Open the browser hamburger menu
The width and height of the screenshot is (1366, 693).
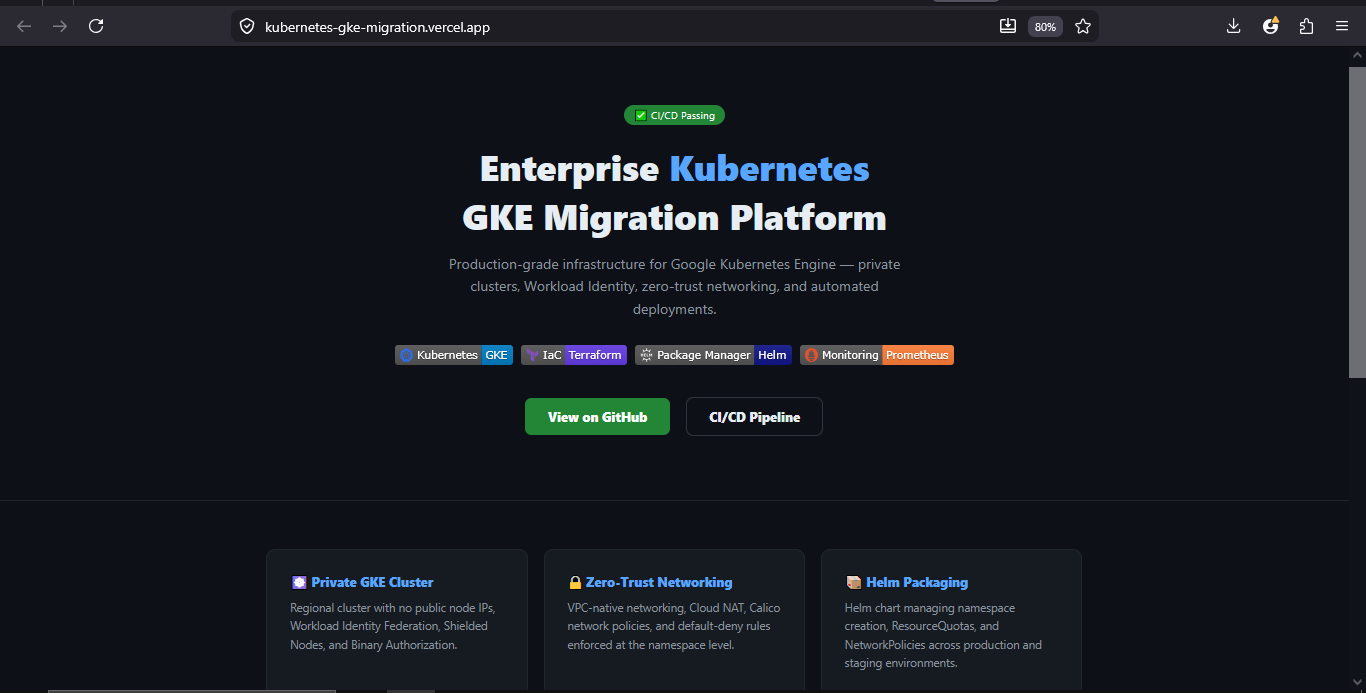point(1342,26)
